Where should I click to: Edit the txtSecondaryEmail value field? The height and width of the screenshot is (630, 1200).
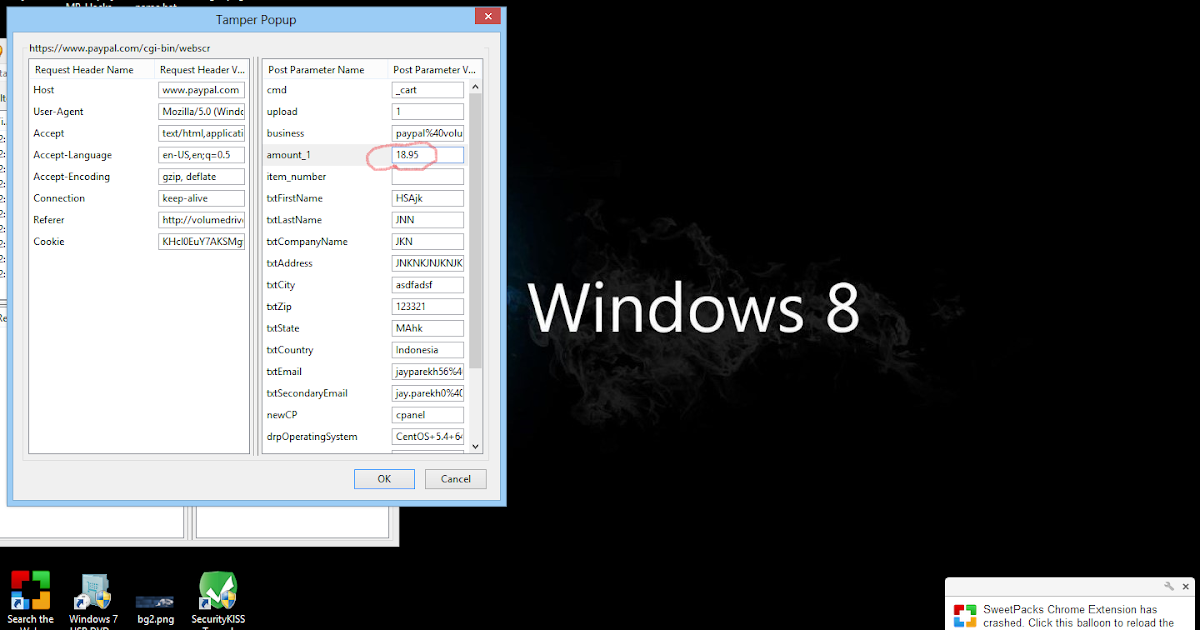(427, 393)
